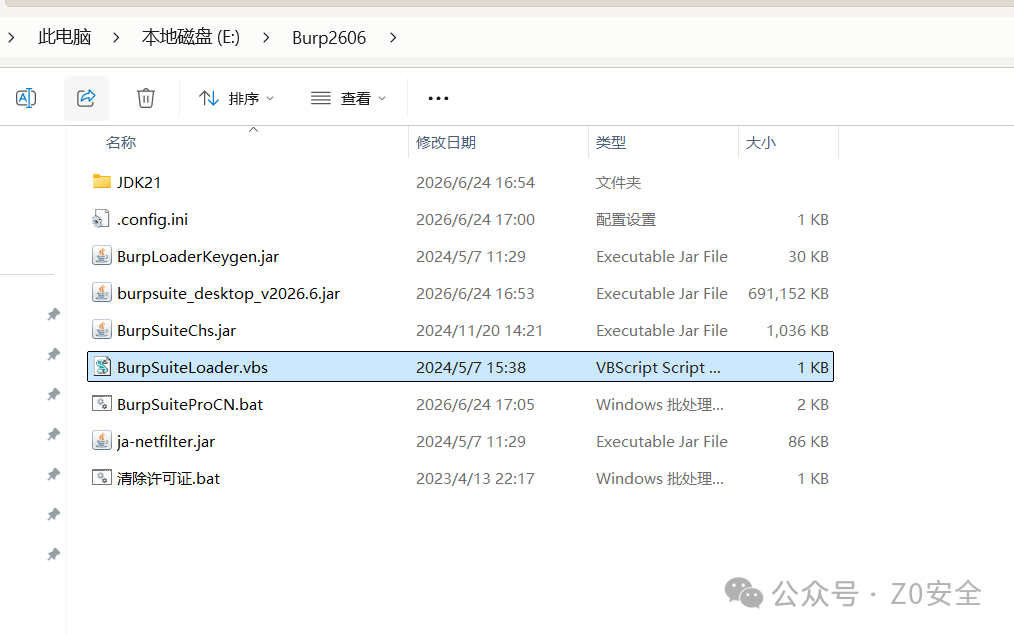Click the burpsuite_desktop_v2026.6.jar file name
Screen dimensions: 1014x635
[228, 294]
